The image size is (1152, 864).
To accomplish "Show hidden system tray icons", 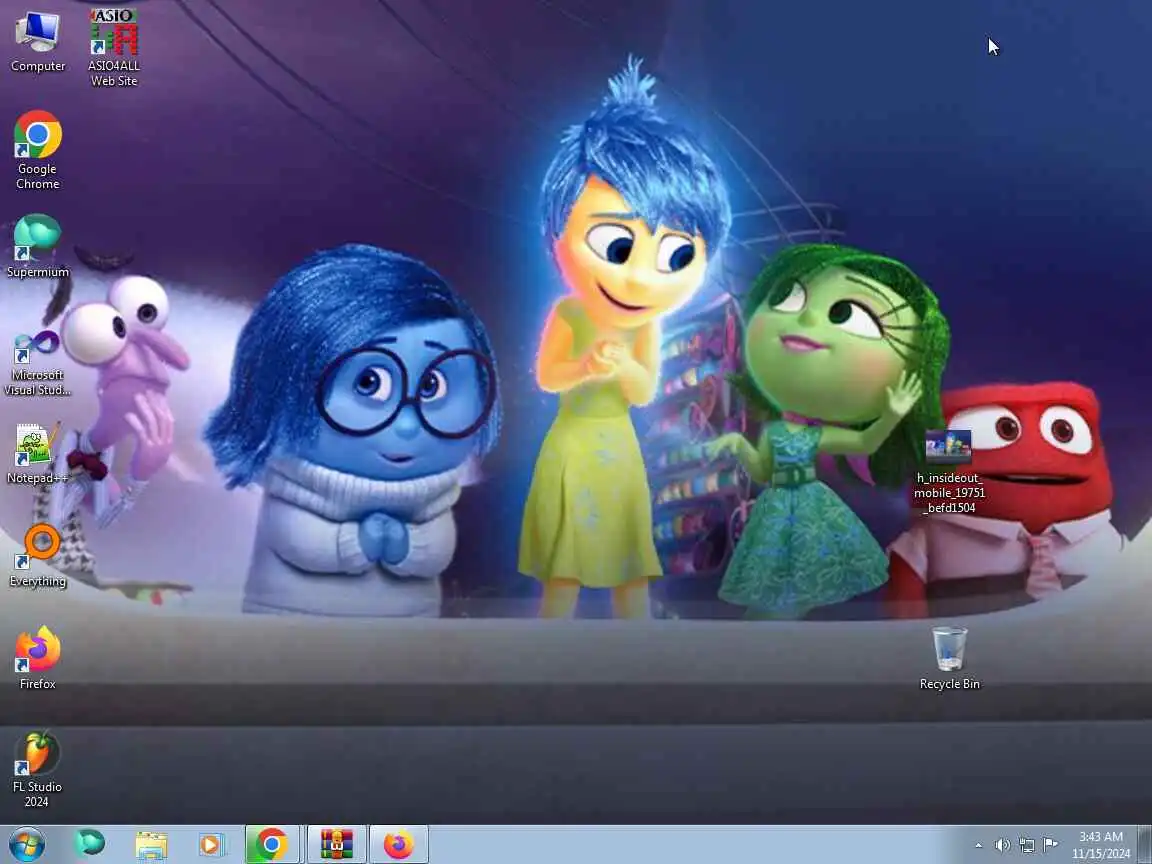I will pos(979,845).
